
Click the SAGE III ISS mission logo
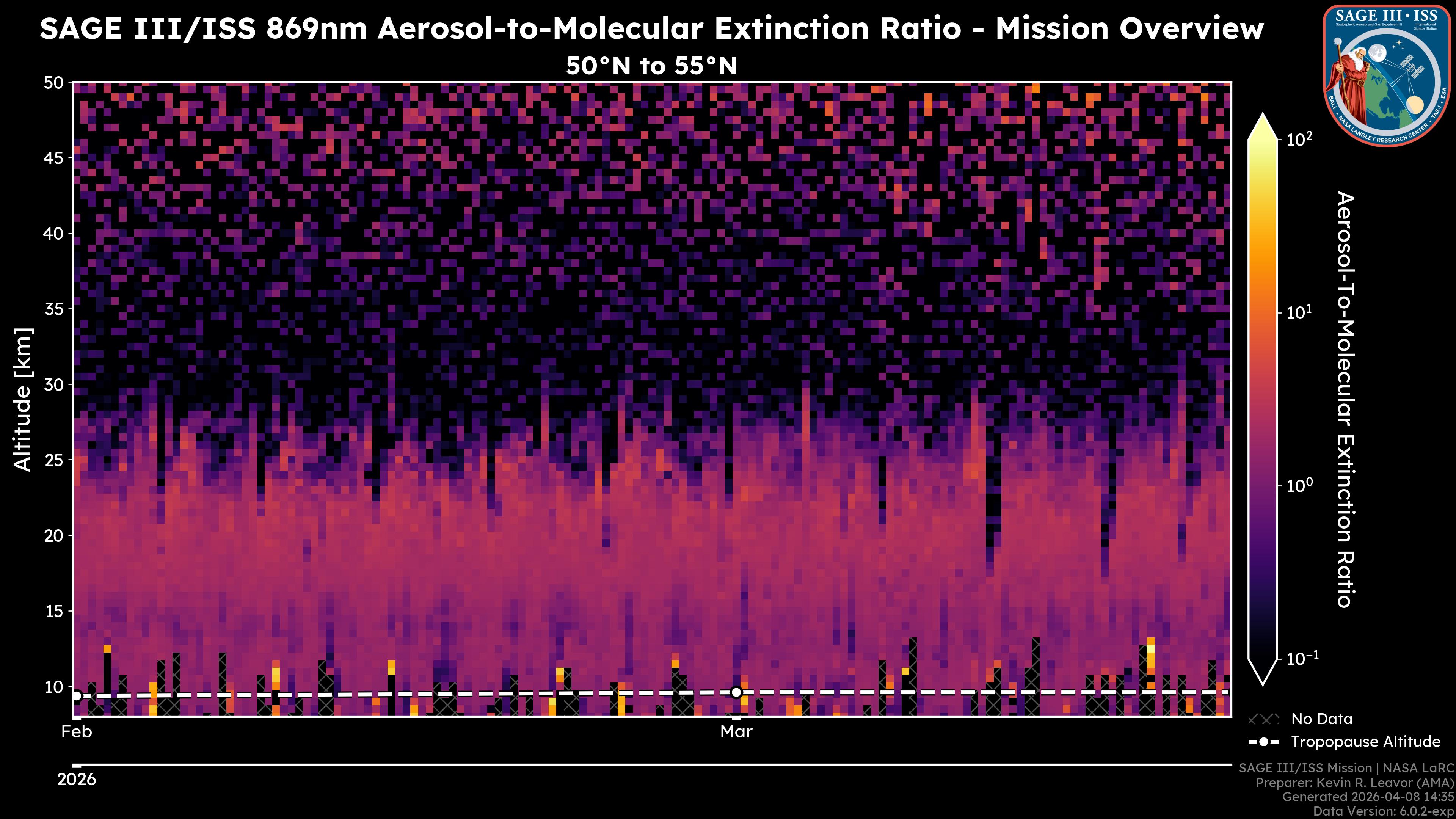tap(1387, 75)
